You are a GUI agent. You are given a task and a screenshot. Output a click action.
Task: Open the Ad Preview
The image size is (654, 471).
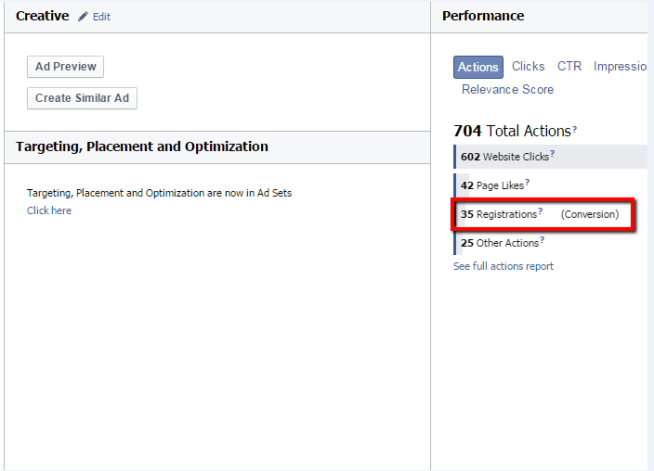pos(65,67)
